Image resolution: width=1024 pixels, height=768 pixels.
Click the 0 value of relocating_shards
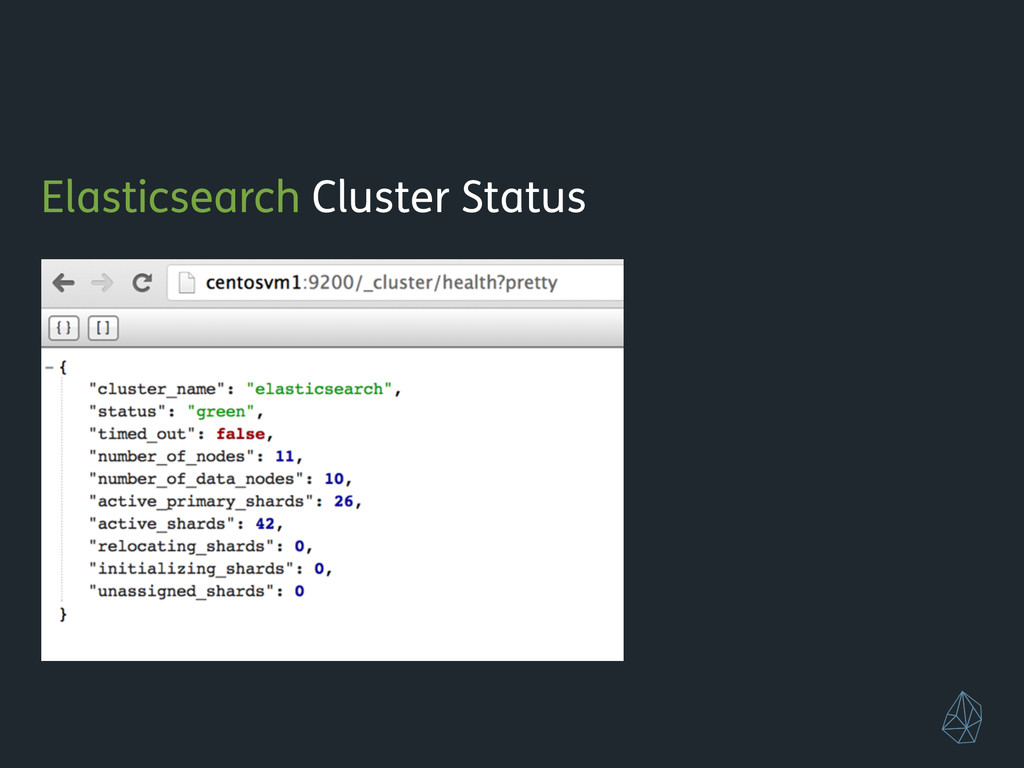[300, 547]
